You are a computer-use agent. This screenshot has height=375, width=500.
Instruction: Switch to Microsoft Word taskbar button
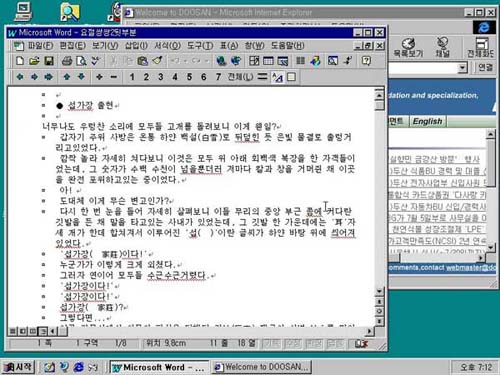click(x=160, y=367)
